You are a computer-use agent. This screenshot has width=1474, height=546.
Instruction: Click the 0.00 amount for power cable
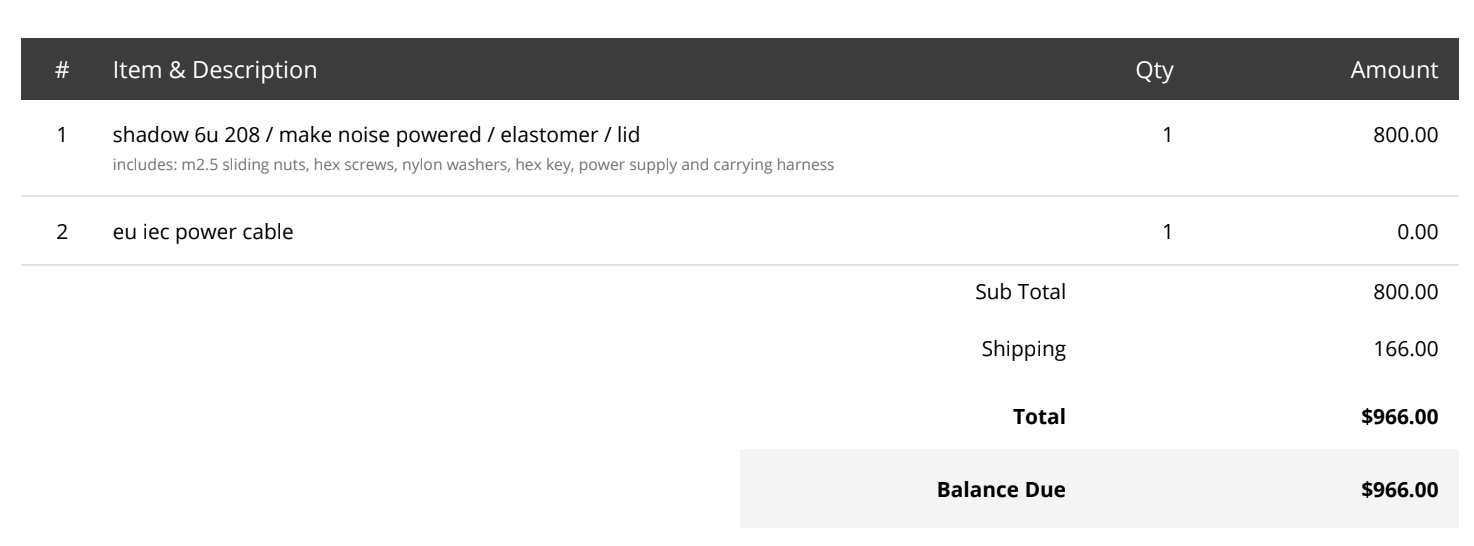point(1418,233)
